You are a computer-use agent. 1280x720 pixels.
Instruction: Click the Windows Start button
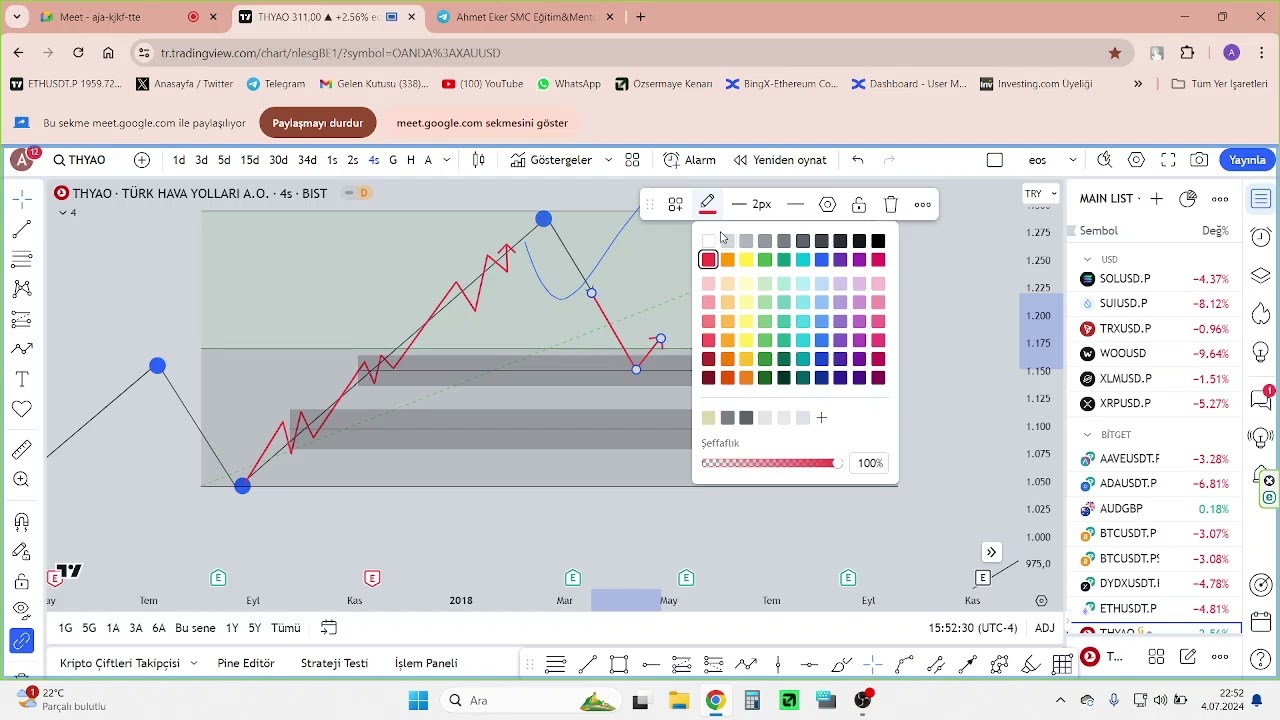(418, 700)
